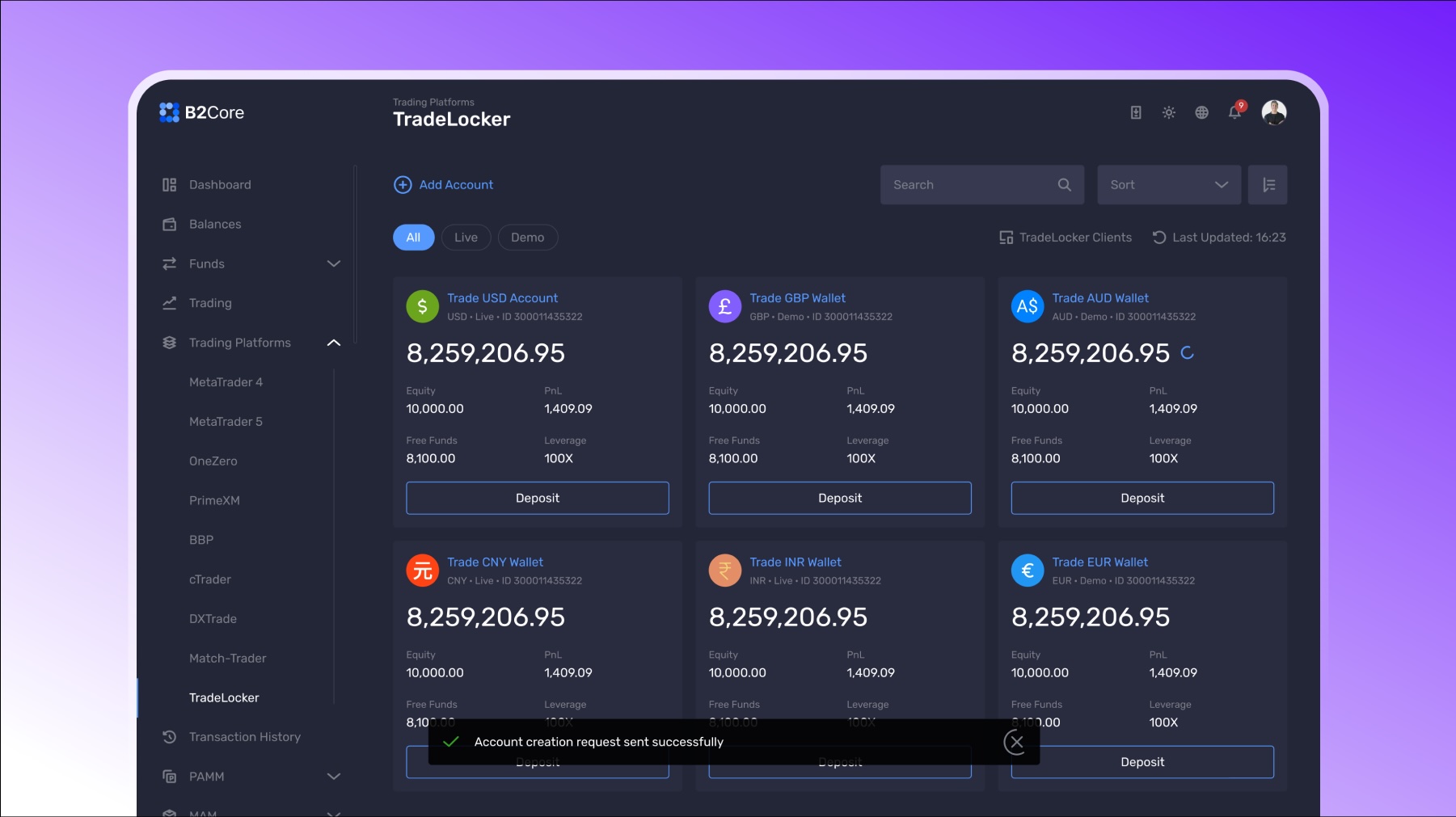This screenshot has height=817, width=1456.
Task: Click the Trade USD Account dollar icon
Action: tap(422, 307)
